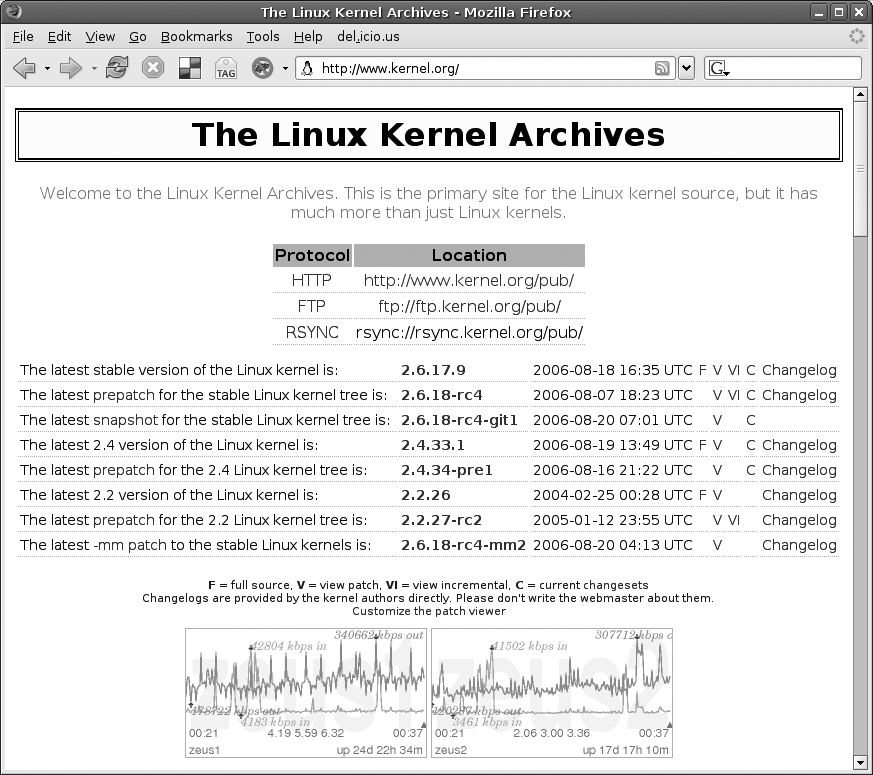Click the RSS feed icon in address bar
Screen dimensions: 873x775
(661, 68)
